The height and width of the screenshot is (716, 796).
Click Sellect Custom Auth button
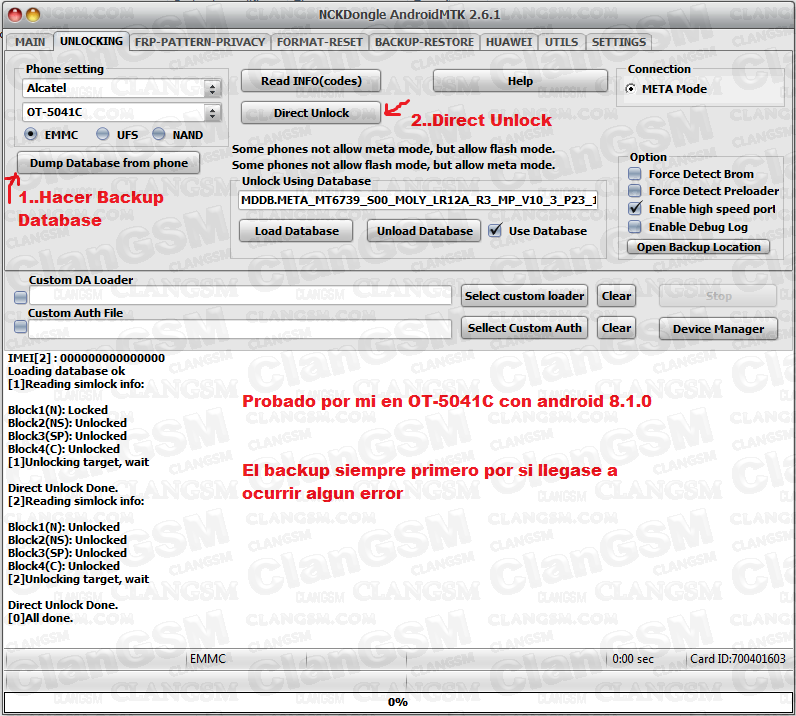pos(524,328)
